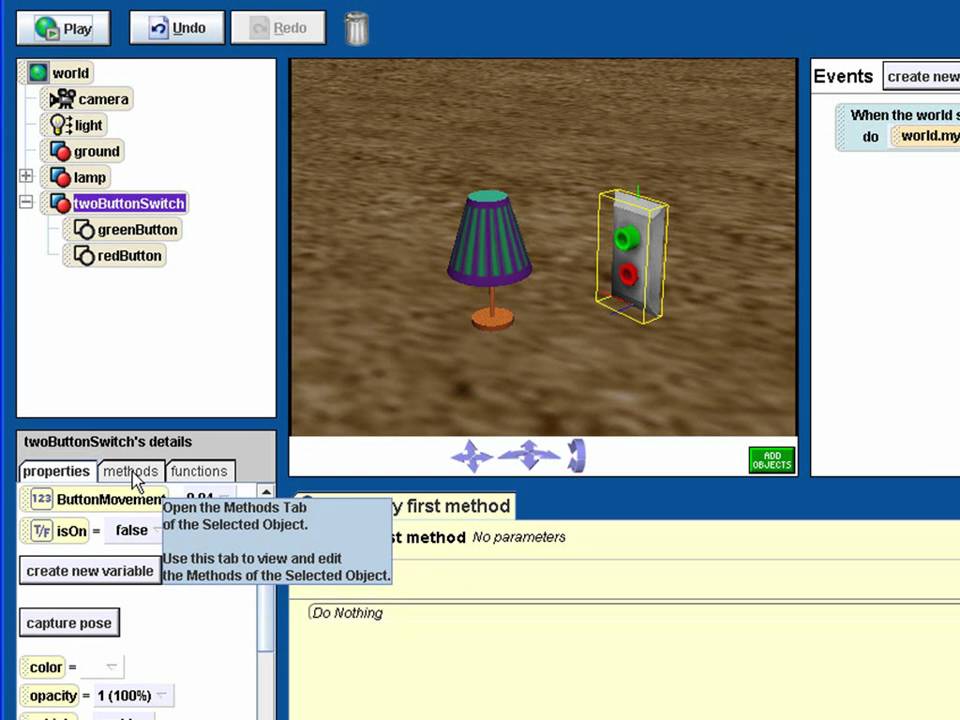Select the 'redButton' label in tree
Image resolution: width=960 pixels, height=720 pixels.
[130, 255]
